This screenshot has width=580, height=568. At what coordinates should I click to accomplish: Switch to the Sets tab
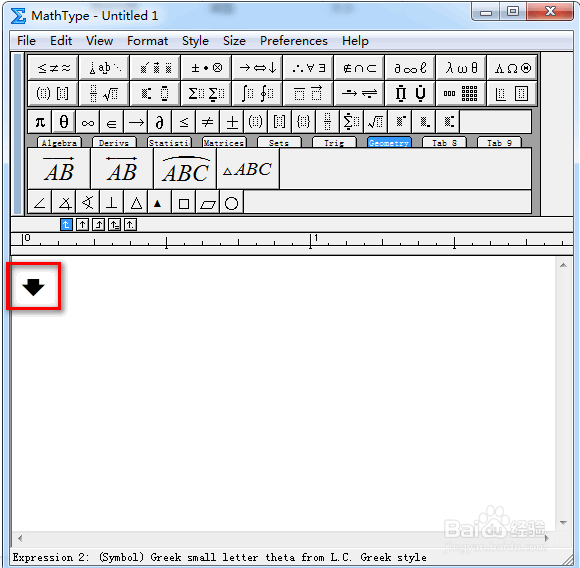(279, 143)
